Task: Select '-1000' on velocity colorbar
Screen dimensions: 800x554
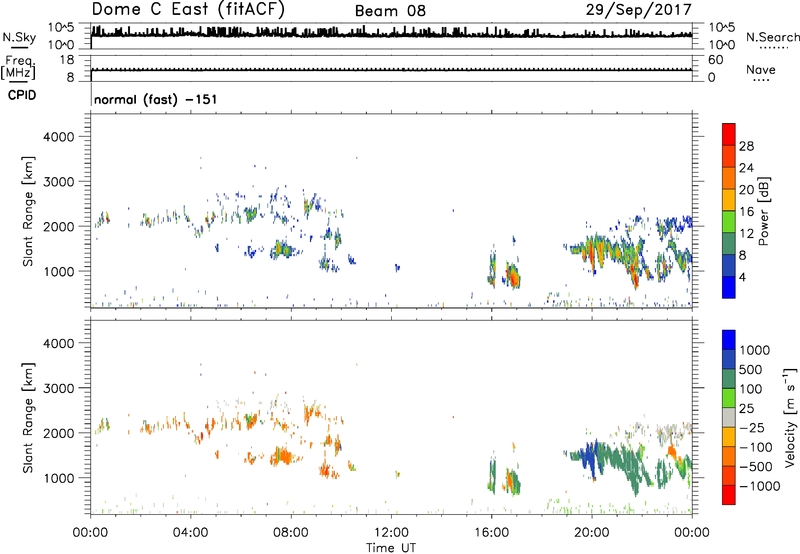Action: pyautogui.click(x=759, y=486)
